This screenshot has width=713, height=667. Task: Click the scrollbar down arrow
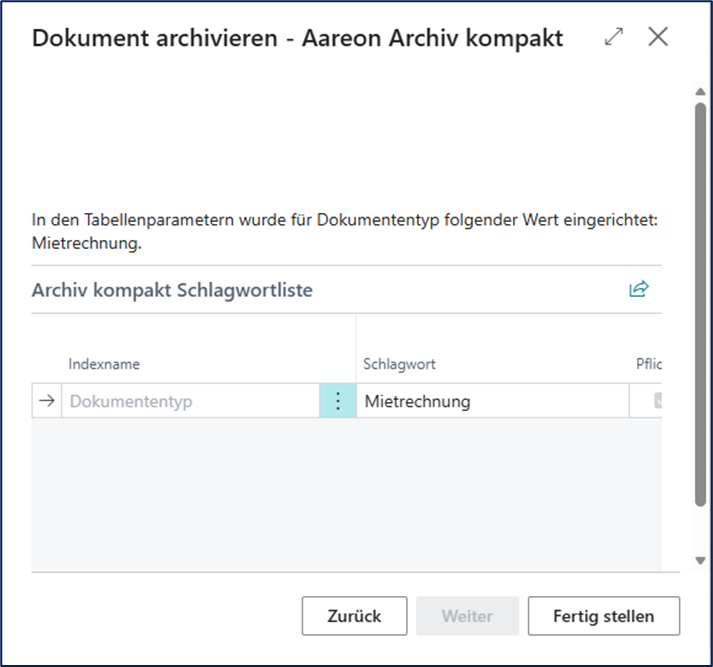click(x=700, y=561)
